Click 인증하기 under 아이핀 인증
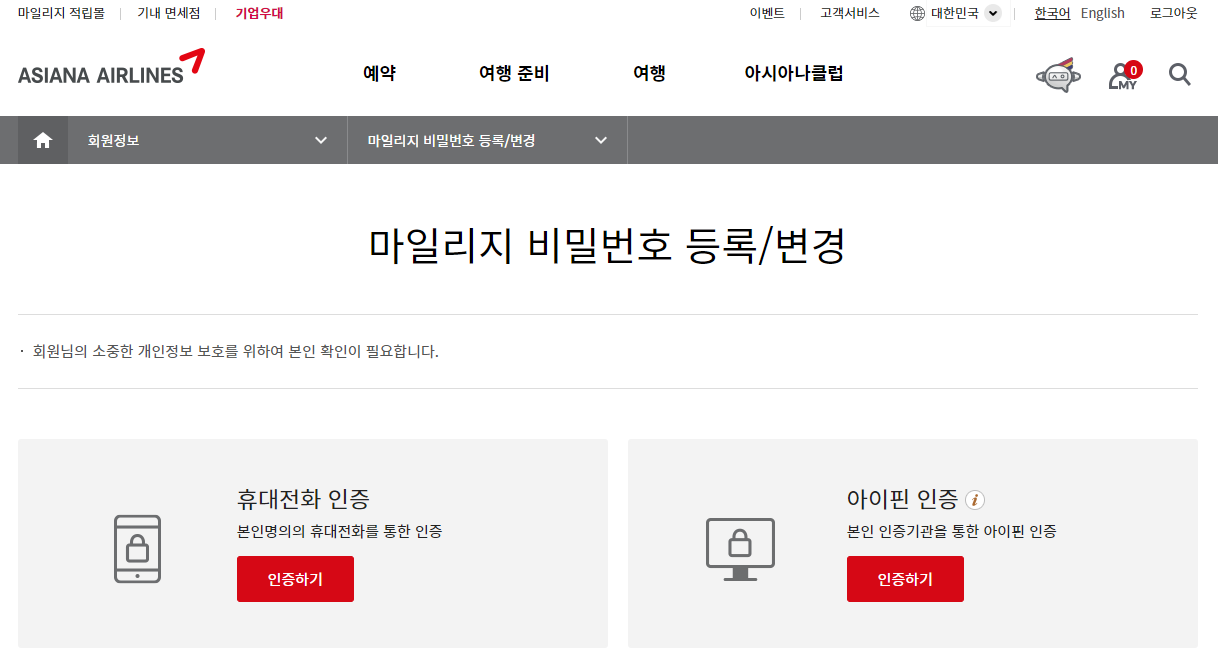This screenshot has height=668, width=1218. [x=905, y=578]
